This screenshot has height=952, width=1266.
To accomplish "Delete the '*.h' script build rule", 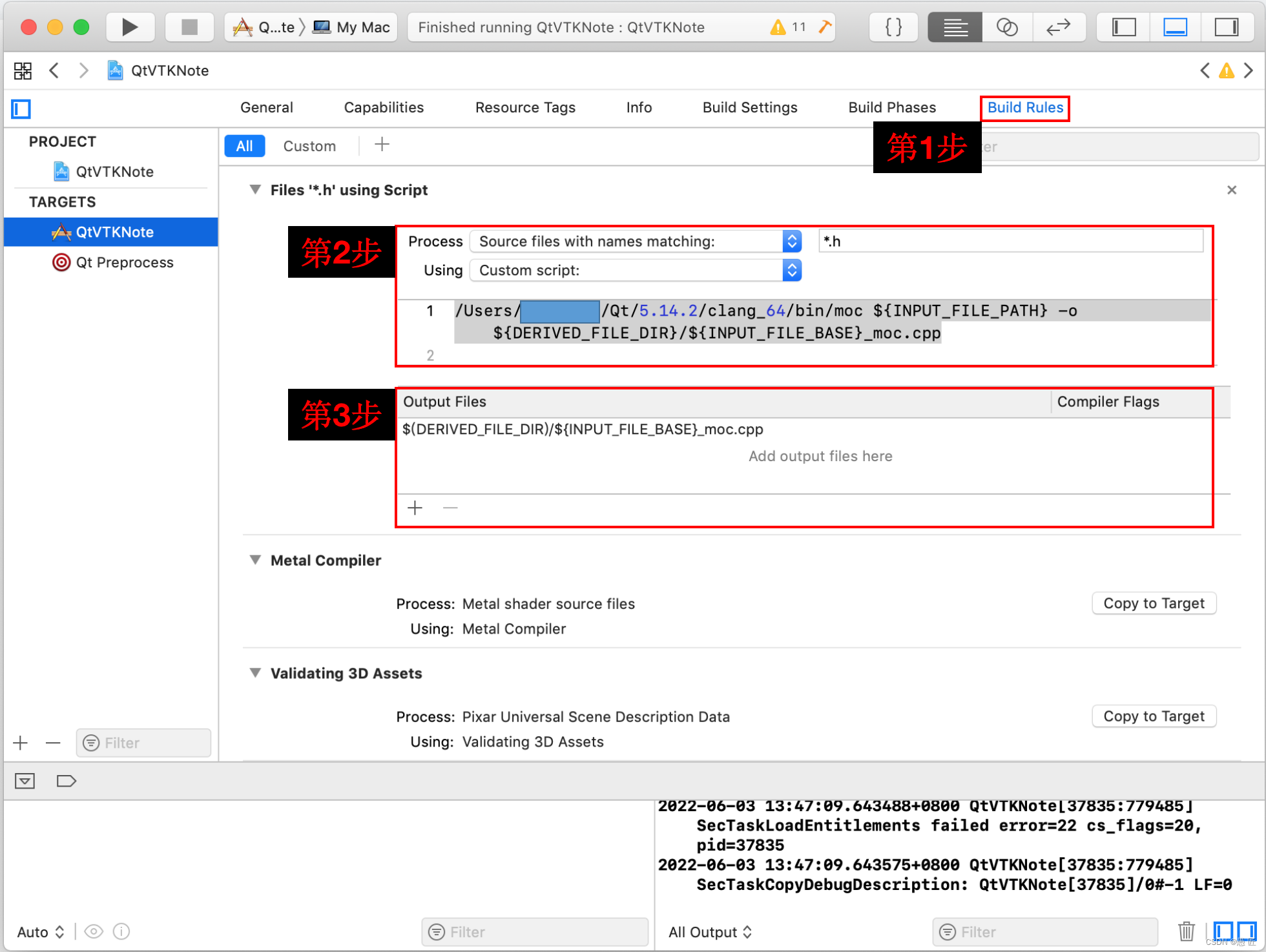I will (1232, 190).
